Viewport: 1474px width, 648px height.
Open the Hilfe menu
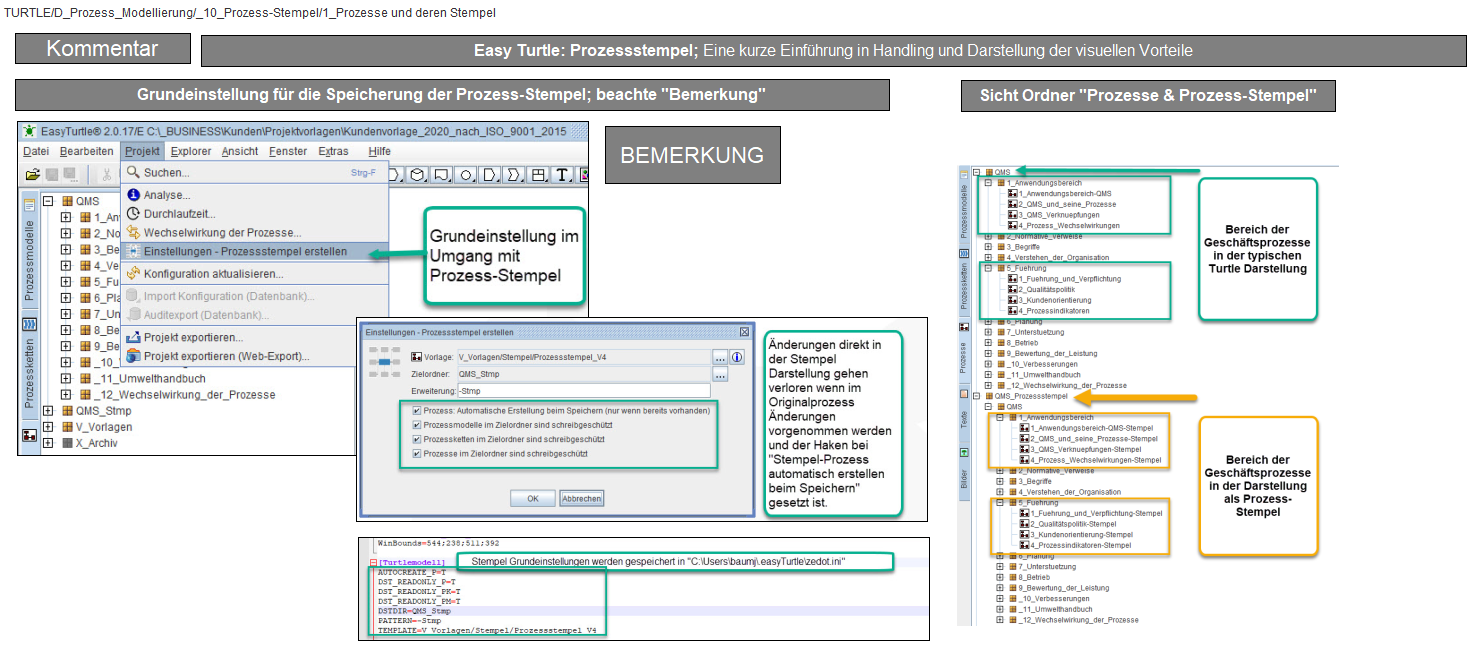pyautogui.click(x=379, y=151)
